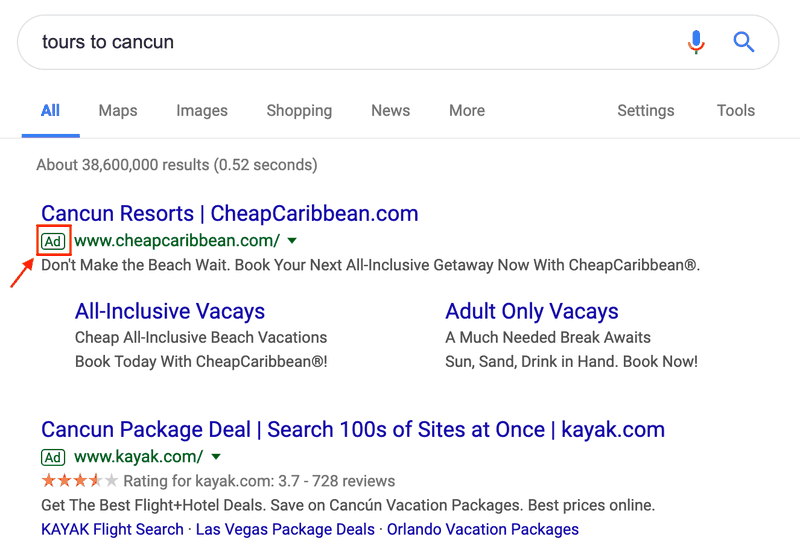Open the More search options menu
This screenshot has width=800, height=560.
pyautogui.click(x=467, y=111)
